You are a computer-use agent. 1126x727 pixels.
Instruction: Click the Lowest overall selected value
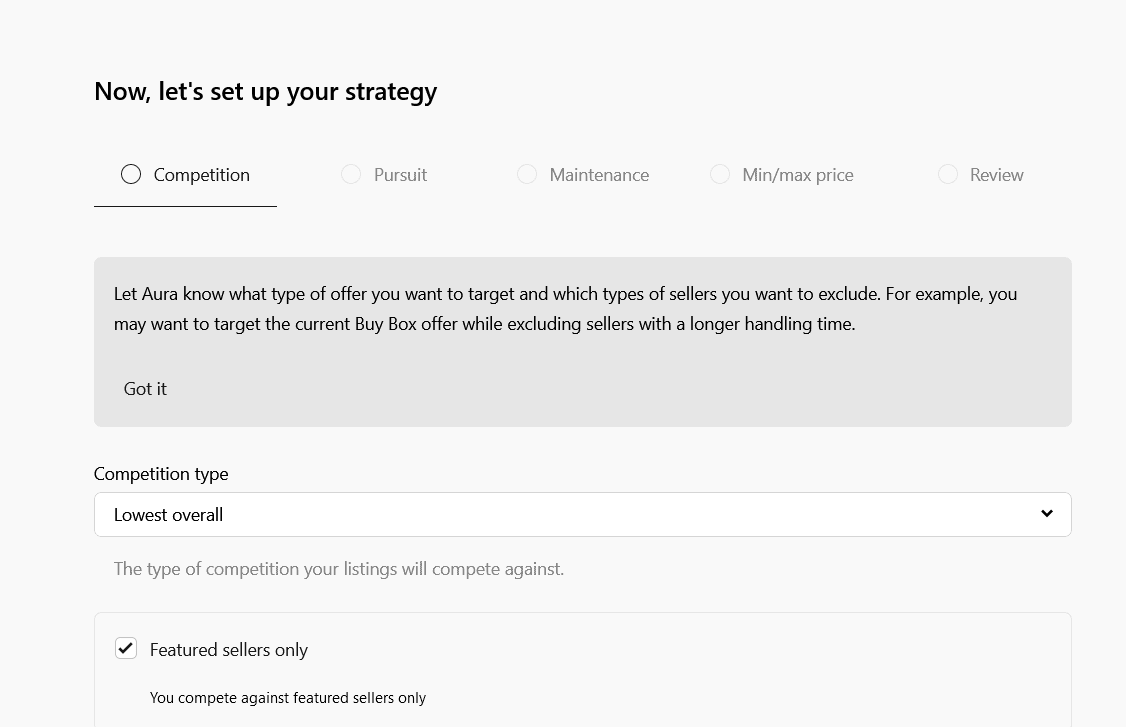coord(168,514)
